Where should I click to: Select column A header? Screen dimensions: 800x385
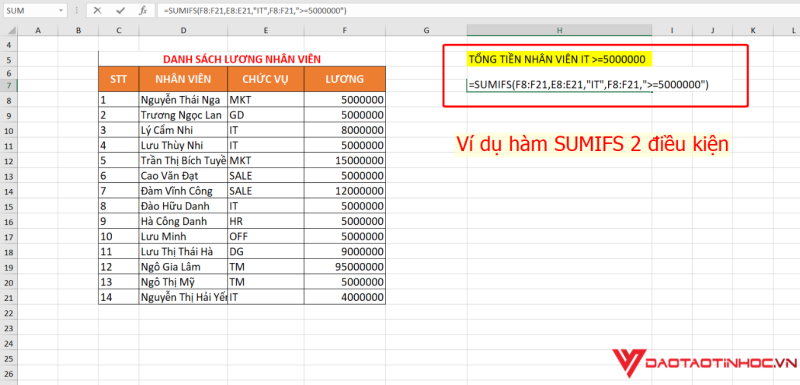pos(38,31)
